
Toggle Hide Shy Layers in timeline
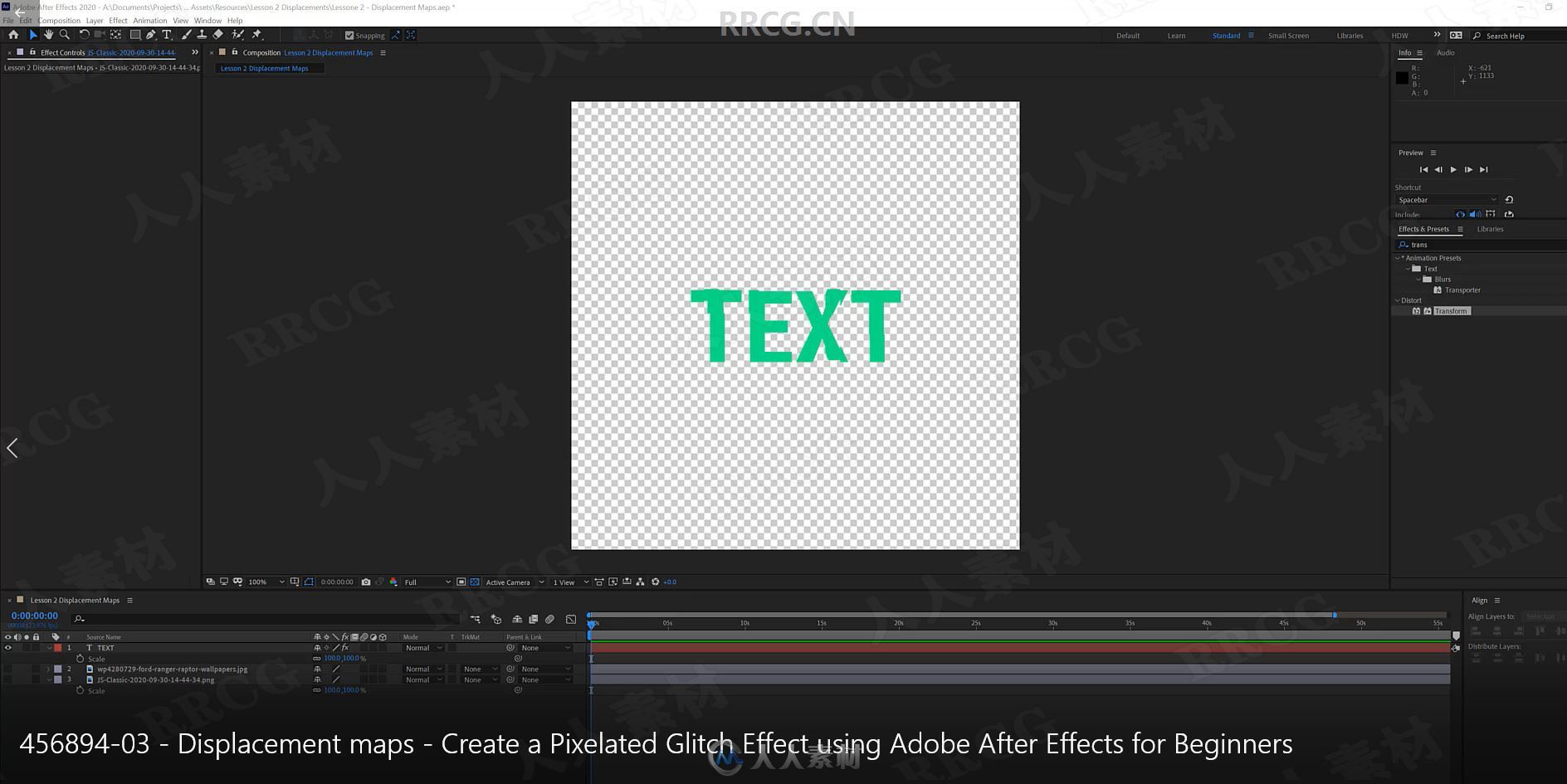[x=517, y=619]
